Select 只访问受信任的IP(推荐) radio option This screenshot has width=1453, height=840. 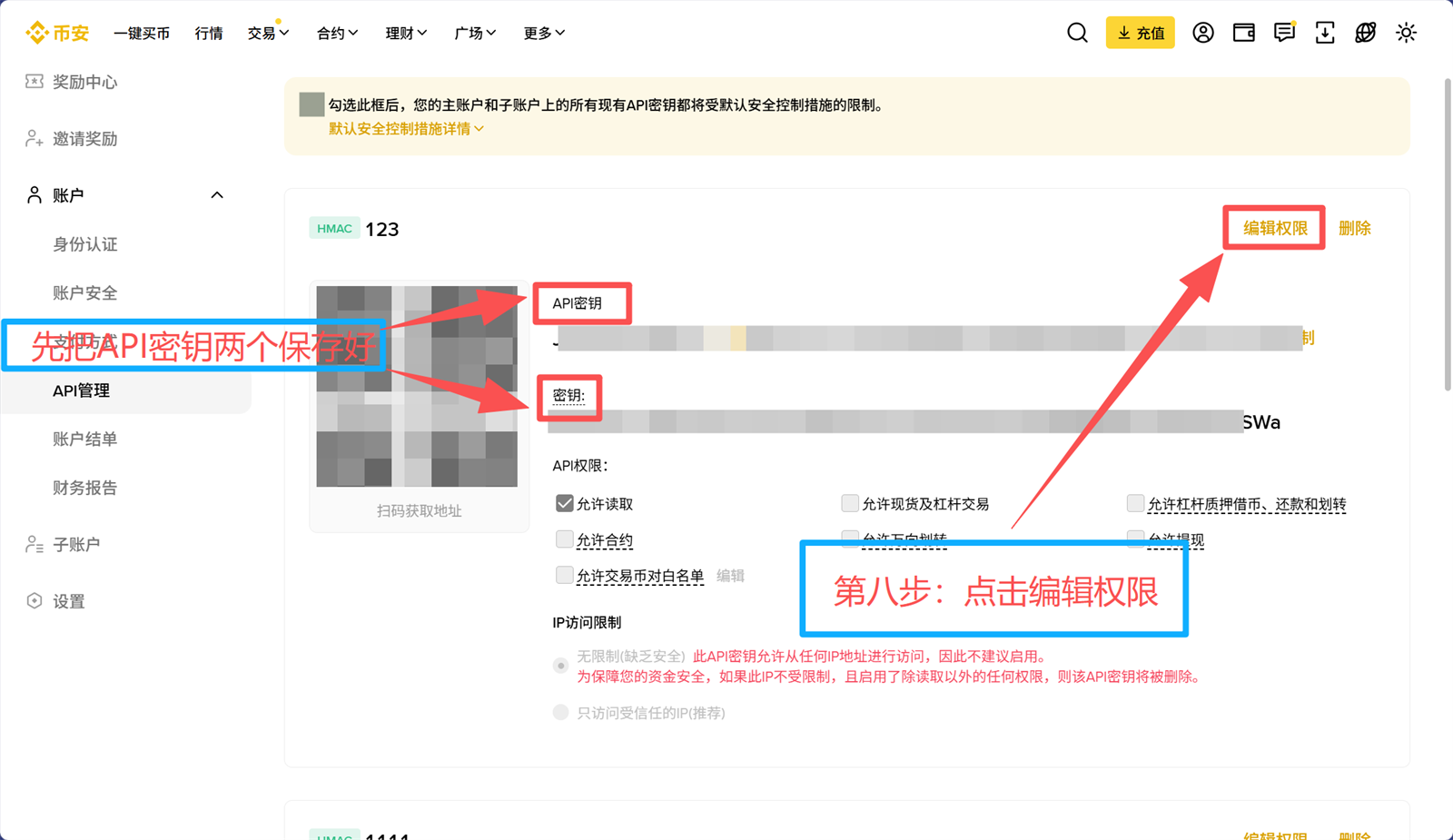point(561,713)
